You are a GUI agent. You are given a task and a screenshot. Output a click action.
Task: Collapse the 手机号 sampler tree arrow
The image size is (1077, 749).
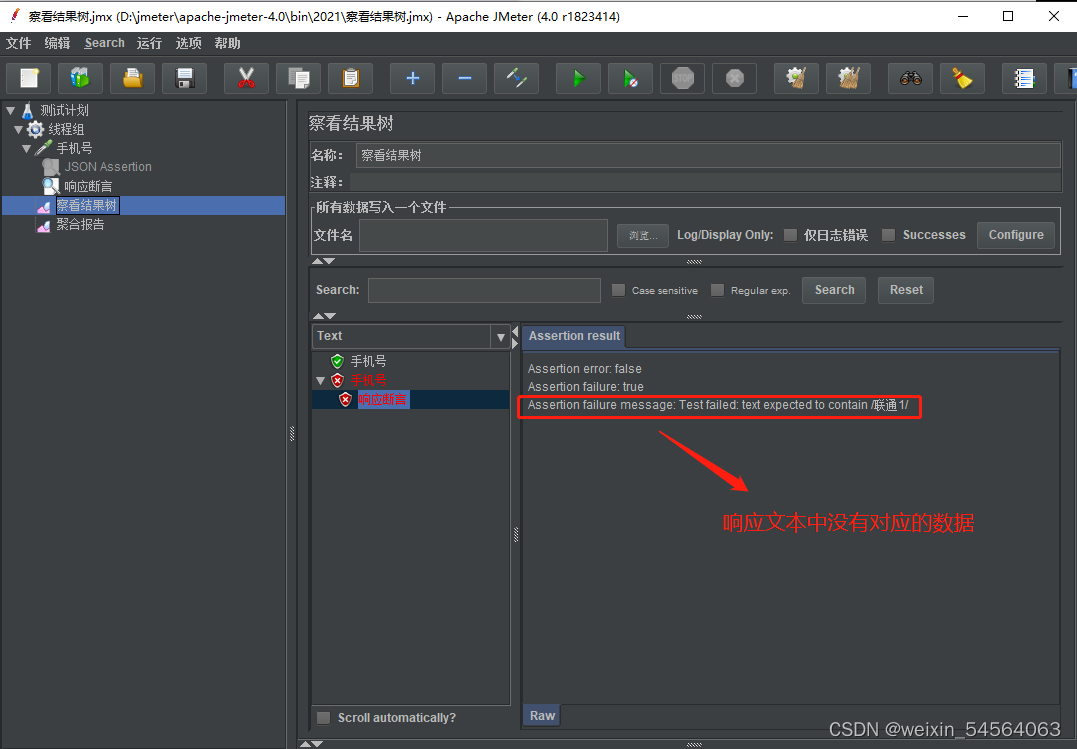tap(26, 148)
